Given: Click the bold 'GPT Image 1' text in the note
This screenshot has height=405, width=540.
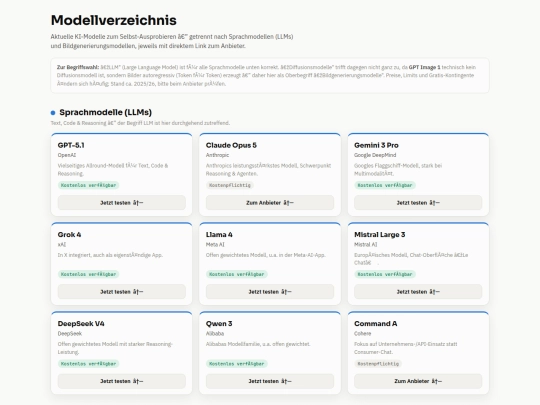Looking at the screenshot, I should [x=425, y=67].
